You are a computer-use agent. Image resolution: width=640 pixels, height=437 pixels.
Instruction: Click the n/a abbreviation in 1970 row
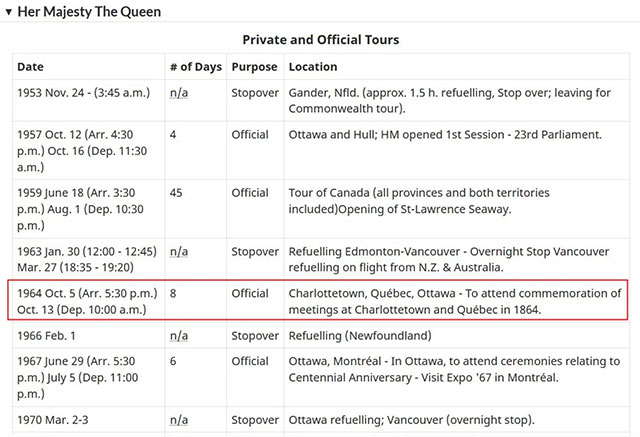pyautogui.click(x=179, y=420)
